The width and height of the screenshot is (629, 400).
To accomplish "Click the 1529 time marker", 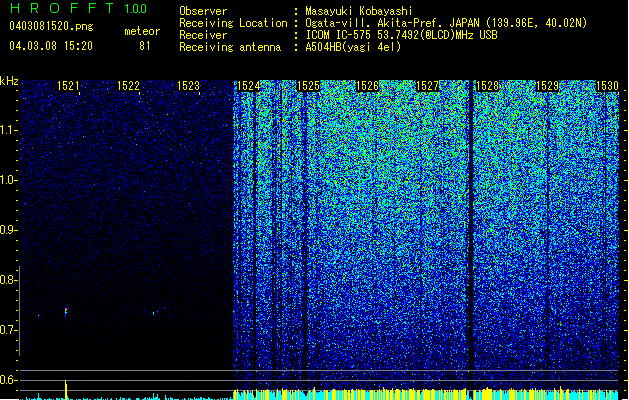I will 548,86.
